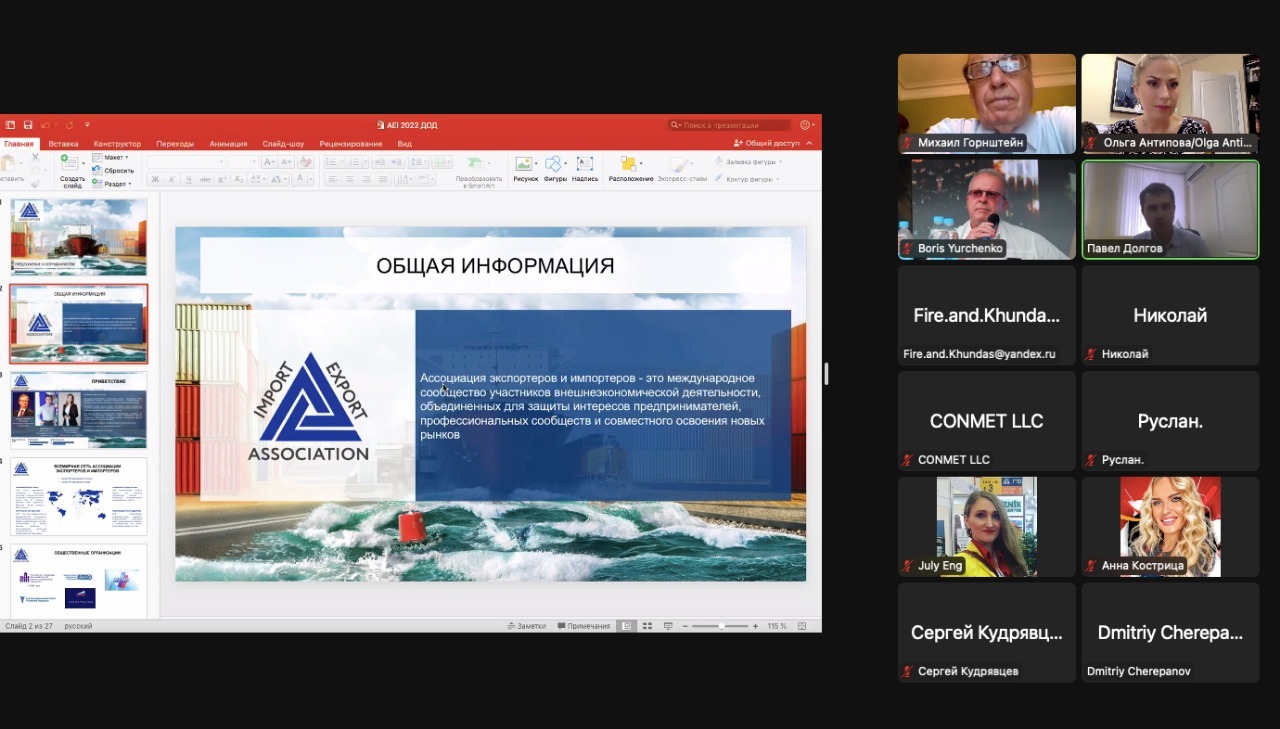1280x729 pixels.
Task: Select slide 1 thumbnail with ship
Action: (x=79, y=237)
